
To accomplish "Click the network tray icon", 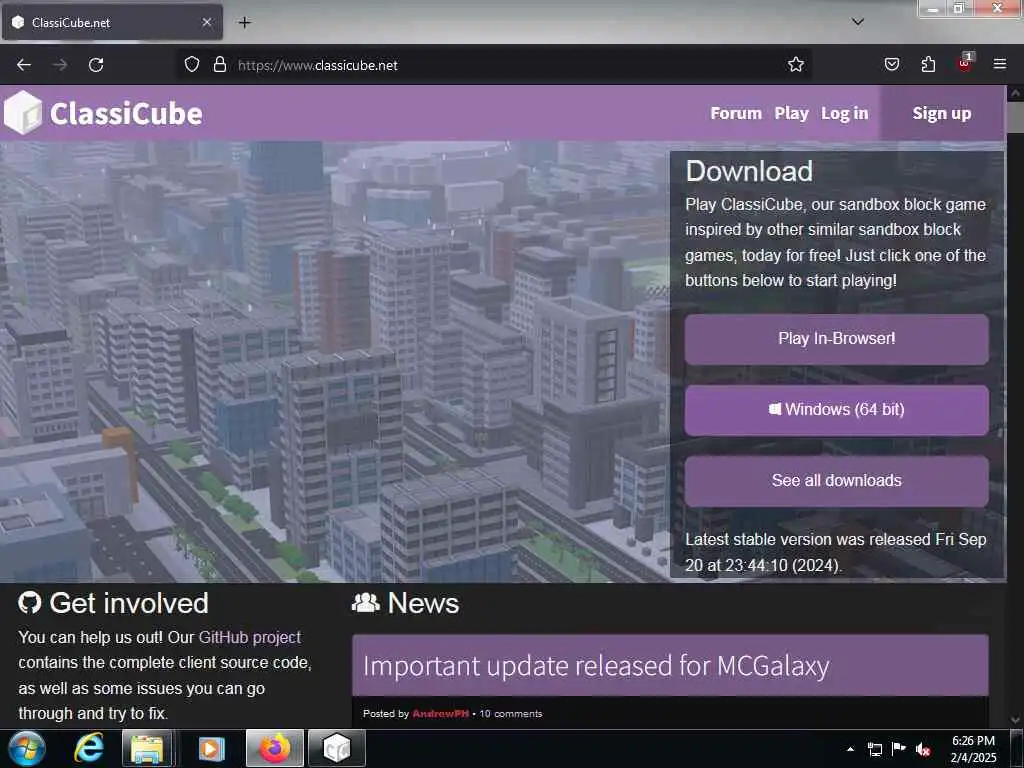I will tap(875, 749).
